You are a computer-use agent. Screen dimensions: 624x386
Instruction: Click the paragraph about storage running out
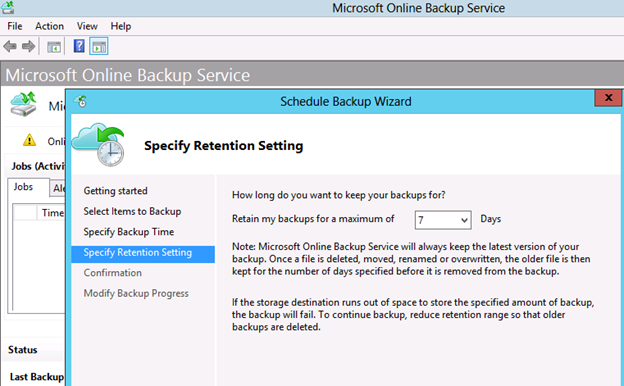click(x=413, y=314)
